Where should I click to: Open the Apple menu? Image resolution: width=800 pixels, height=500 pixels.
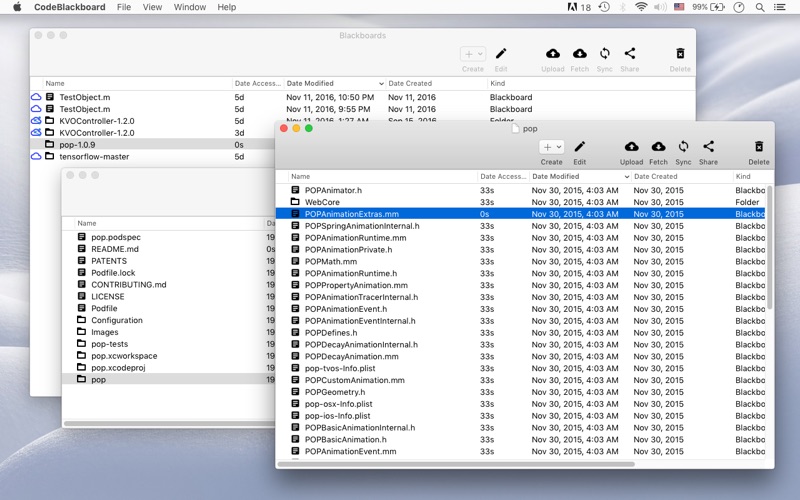click(17, 7)
